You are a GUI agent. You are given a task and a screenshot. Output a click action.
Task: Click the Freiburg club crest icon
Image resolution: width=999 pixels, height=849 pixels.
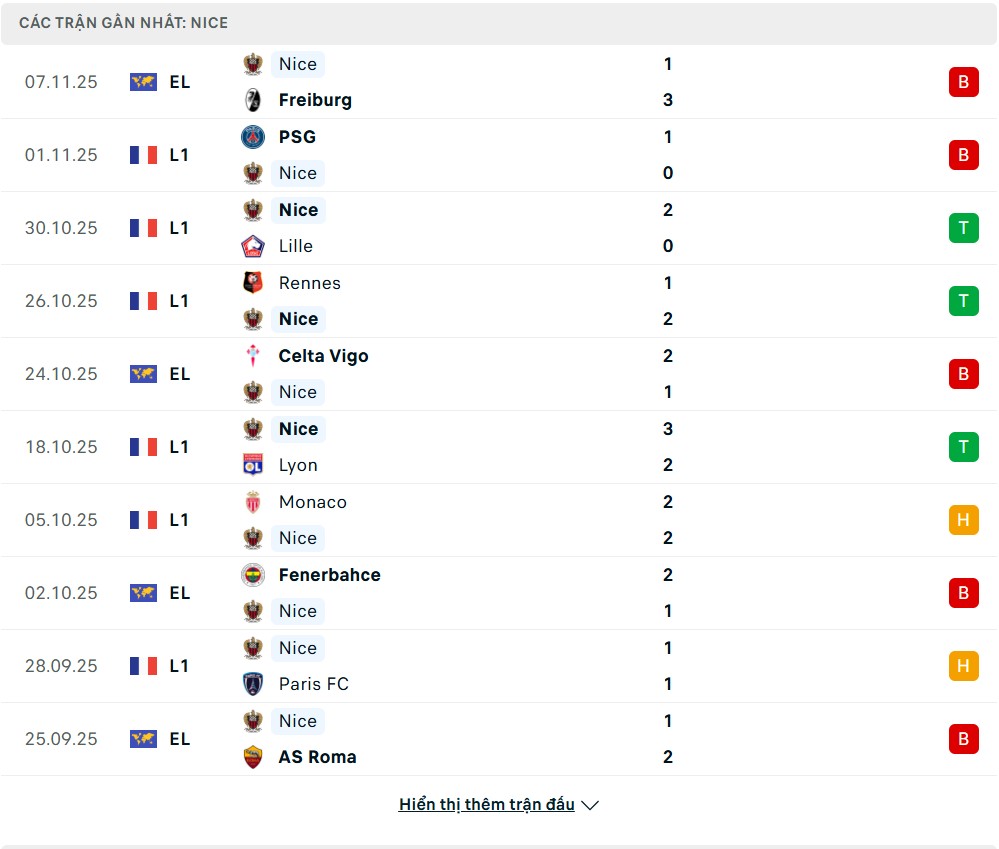[x=253, y=100]
